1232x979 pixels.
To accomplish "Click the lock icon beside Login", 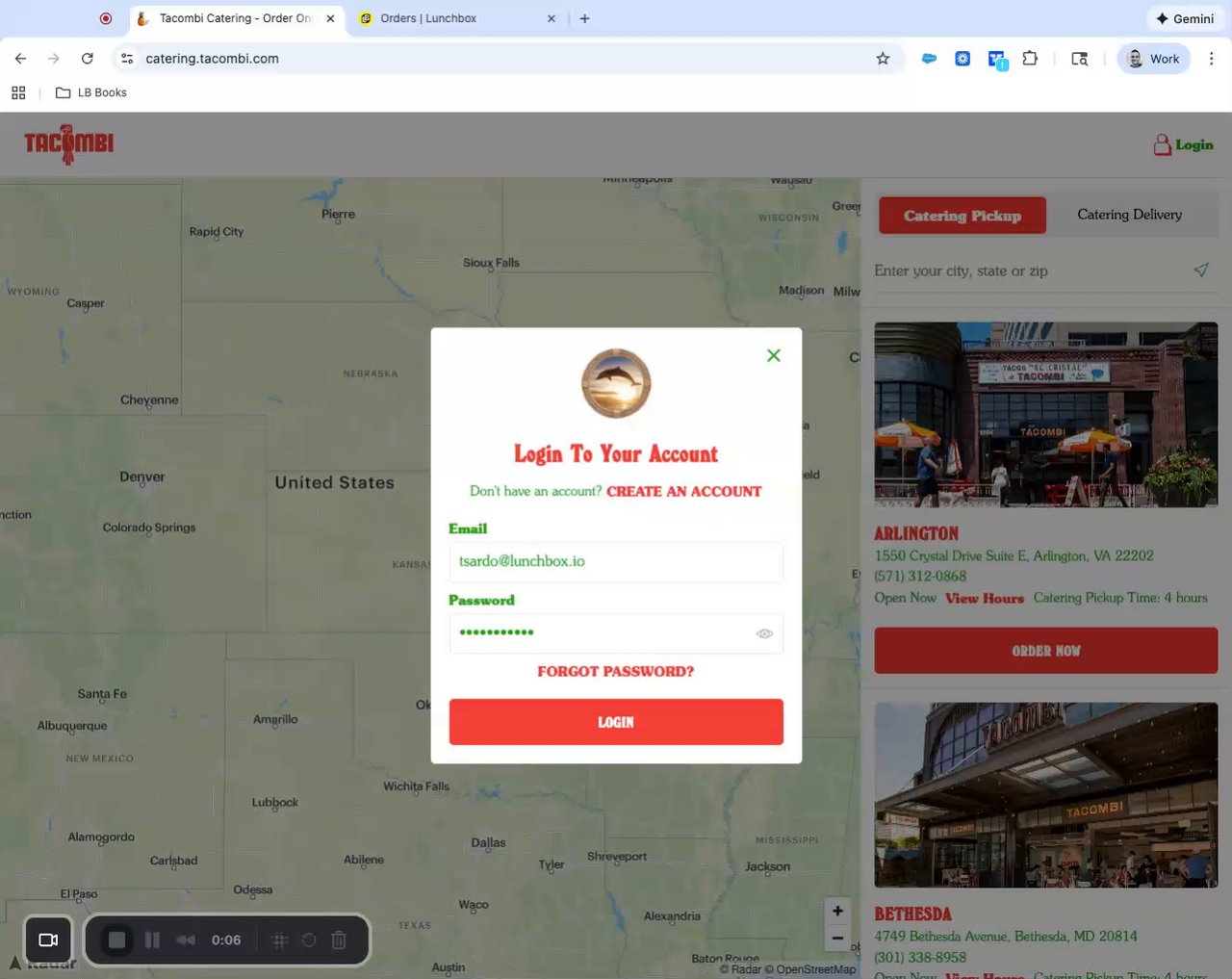I will tap(1163, 144).
